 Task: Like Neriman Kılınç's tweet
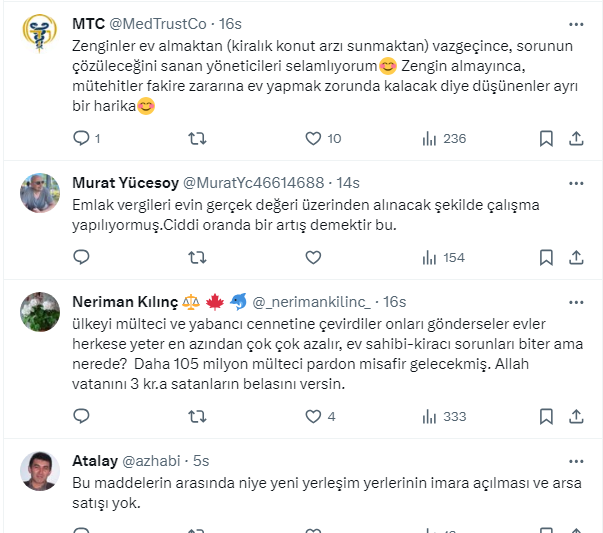(313, 416)
